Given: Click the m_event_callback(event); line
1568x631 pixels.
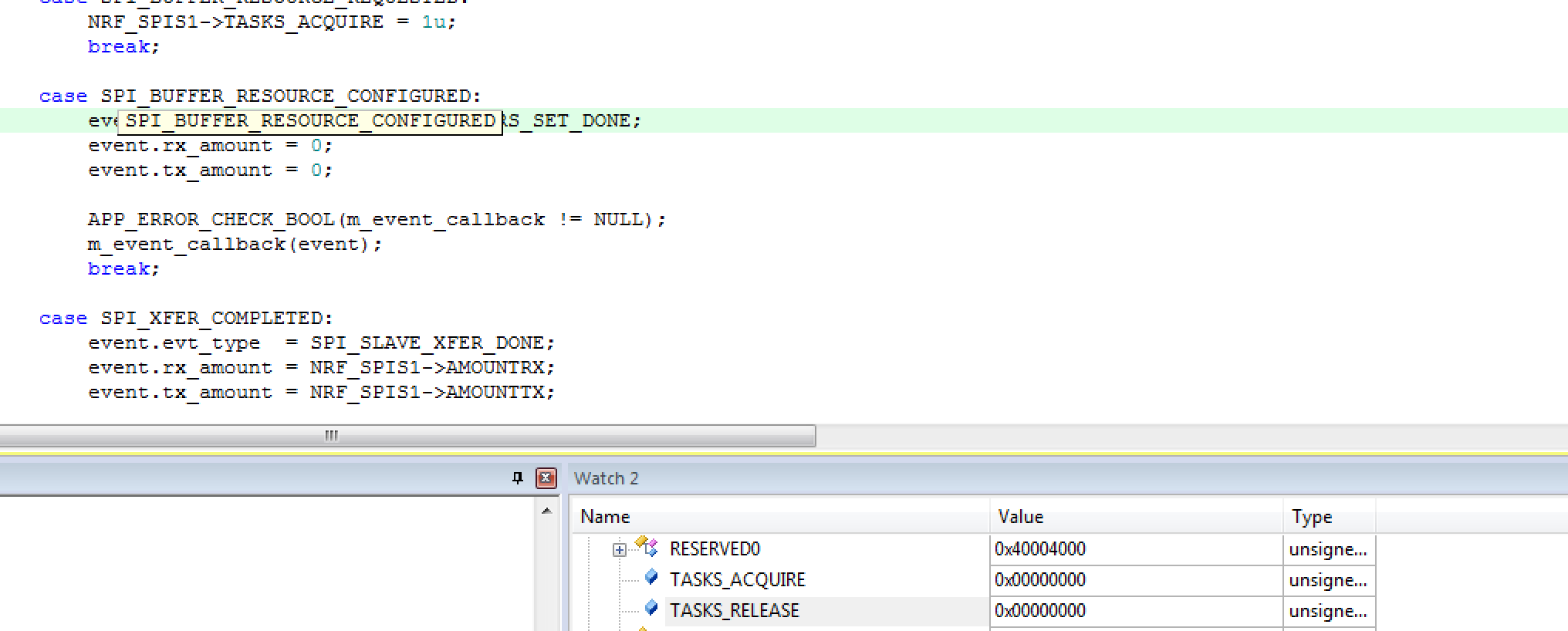Looking at the screenshot, I should pos(235,245).
